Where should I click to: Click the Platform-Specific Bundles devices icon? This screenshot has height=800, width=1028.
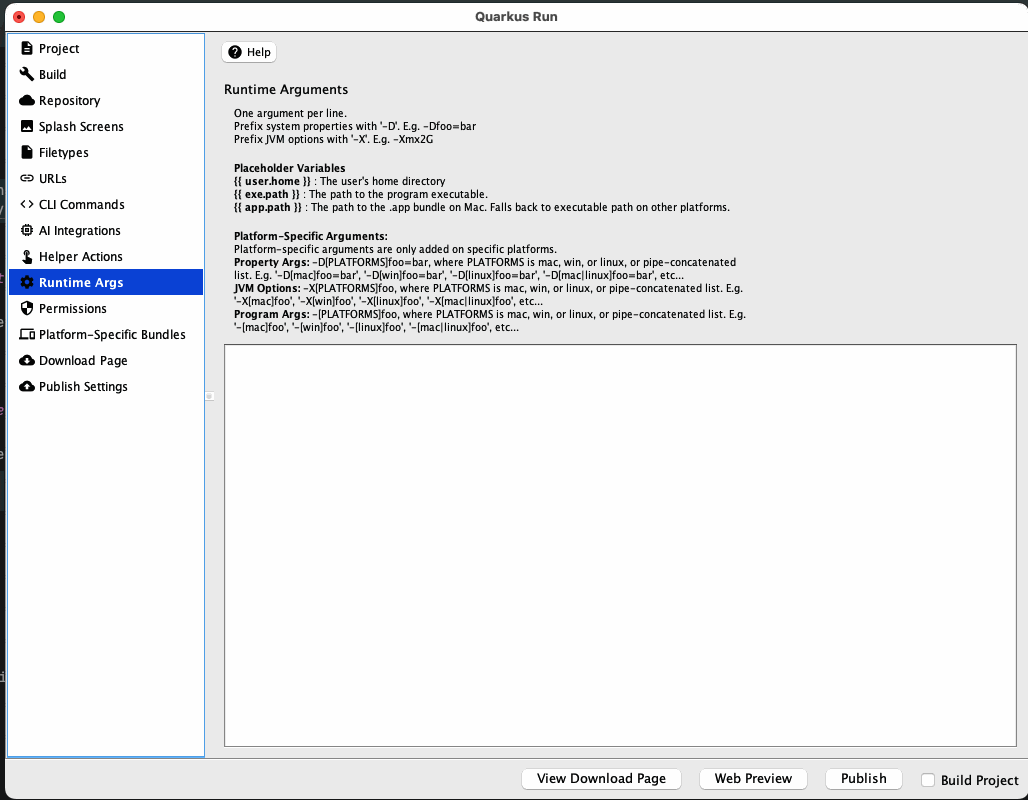[27, 334]
